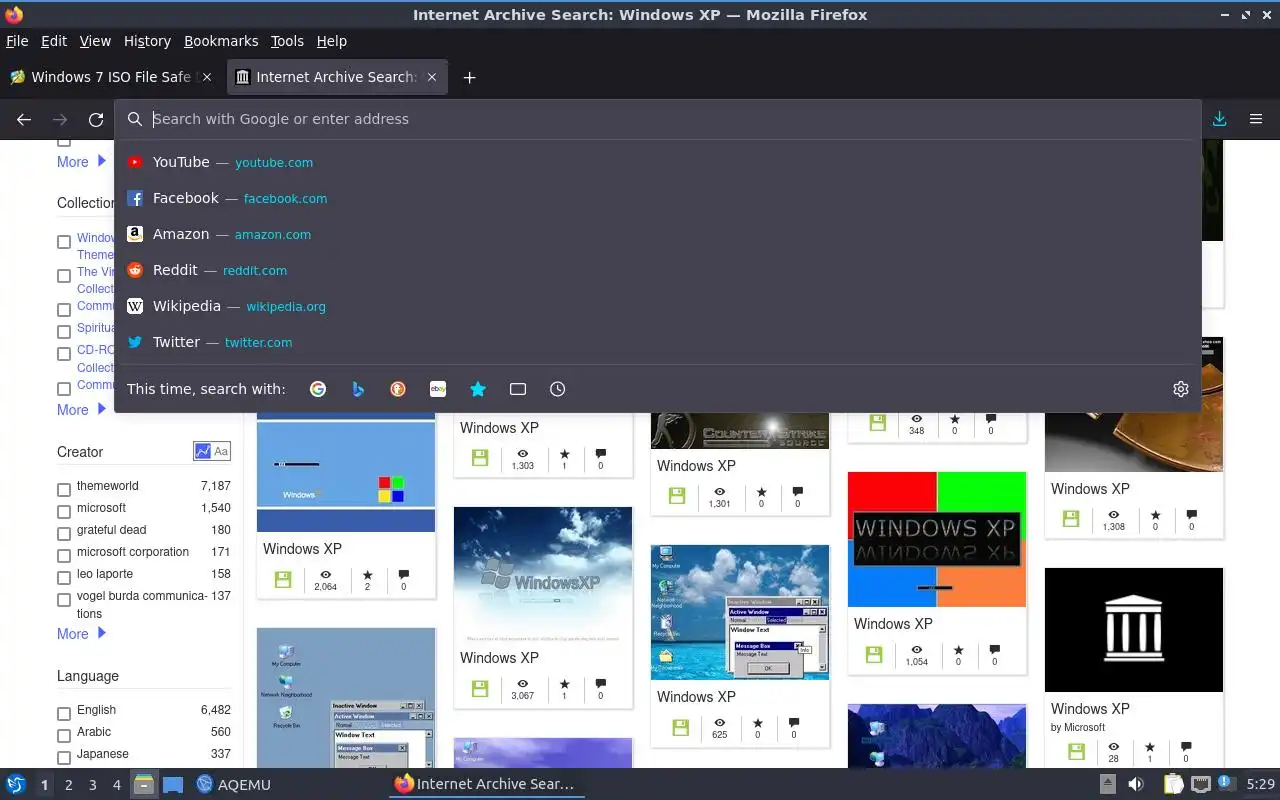The image size is (1280, 800).
Task: Close the Internet Archive Search tab
Action: [x=432, y=77]
